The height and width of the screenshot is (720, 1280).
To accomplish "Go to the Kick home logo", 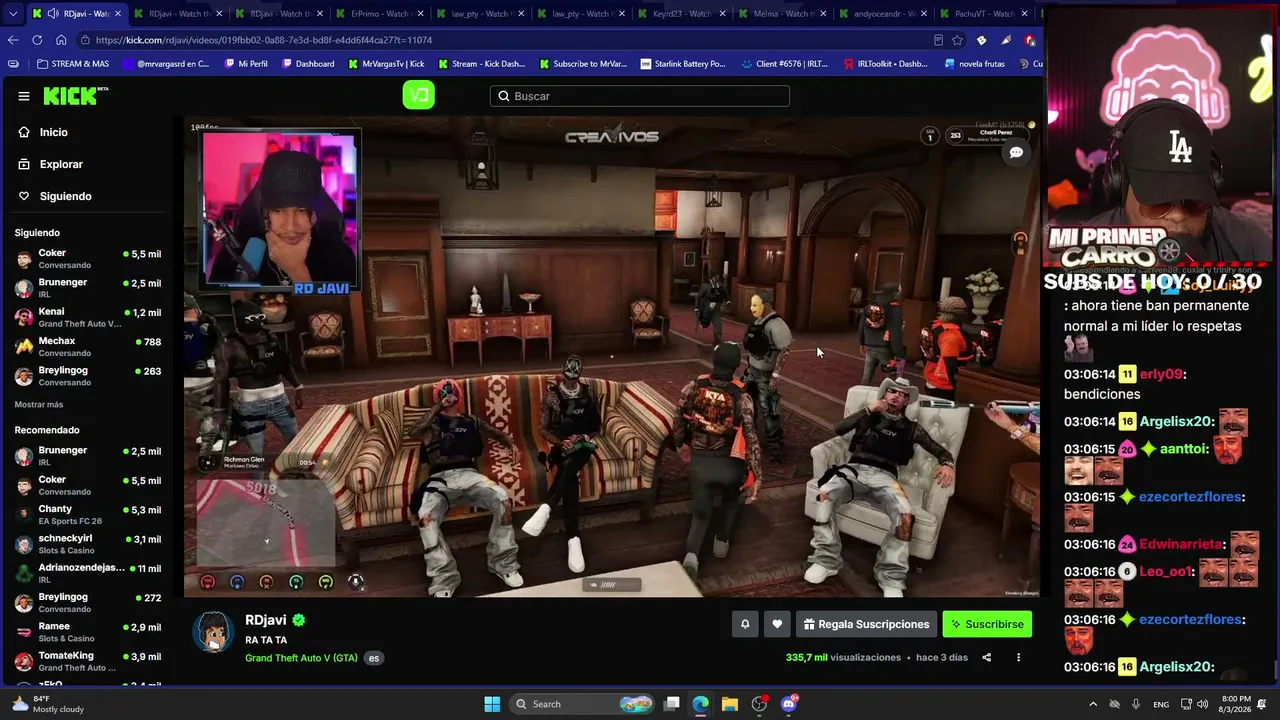I will (x=75, y=96).
